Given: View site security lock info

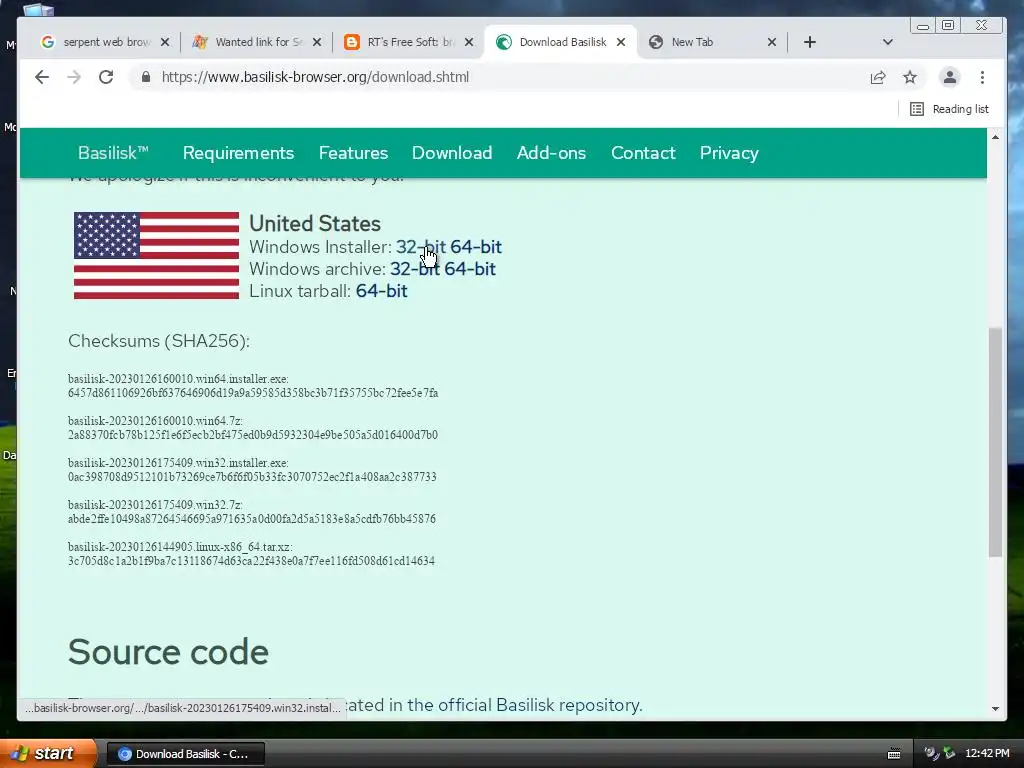Looking at the screenshot, I should [x=146, y=77].
